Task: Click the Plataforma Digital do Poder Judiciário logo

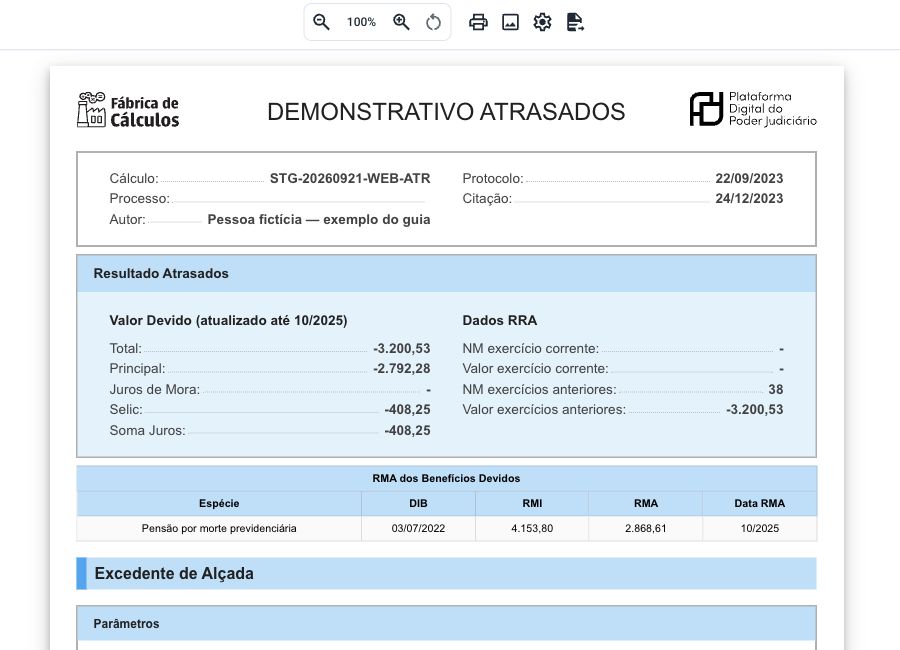Action: [x=753, y=109]
